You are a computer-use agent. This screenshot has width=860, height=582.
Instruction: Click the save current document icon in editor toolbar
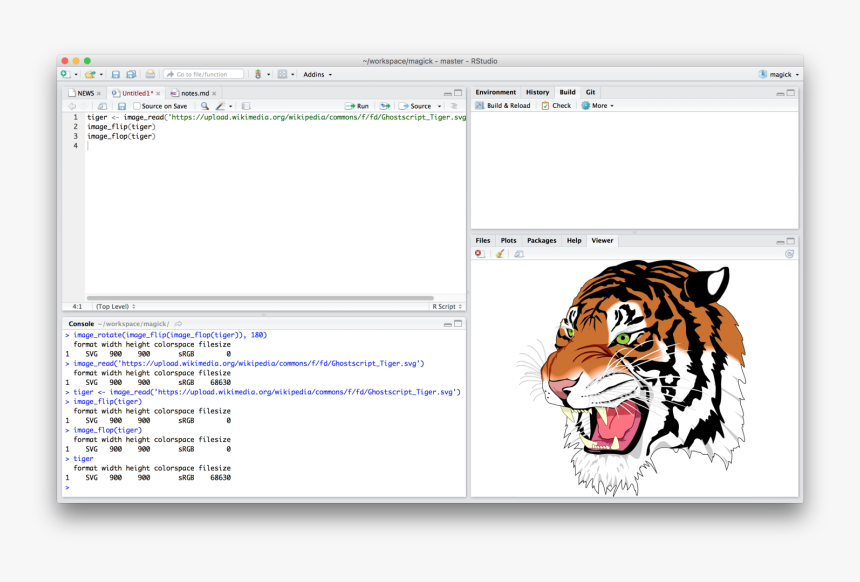coord(122,106)
